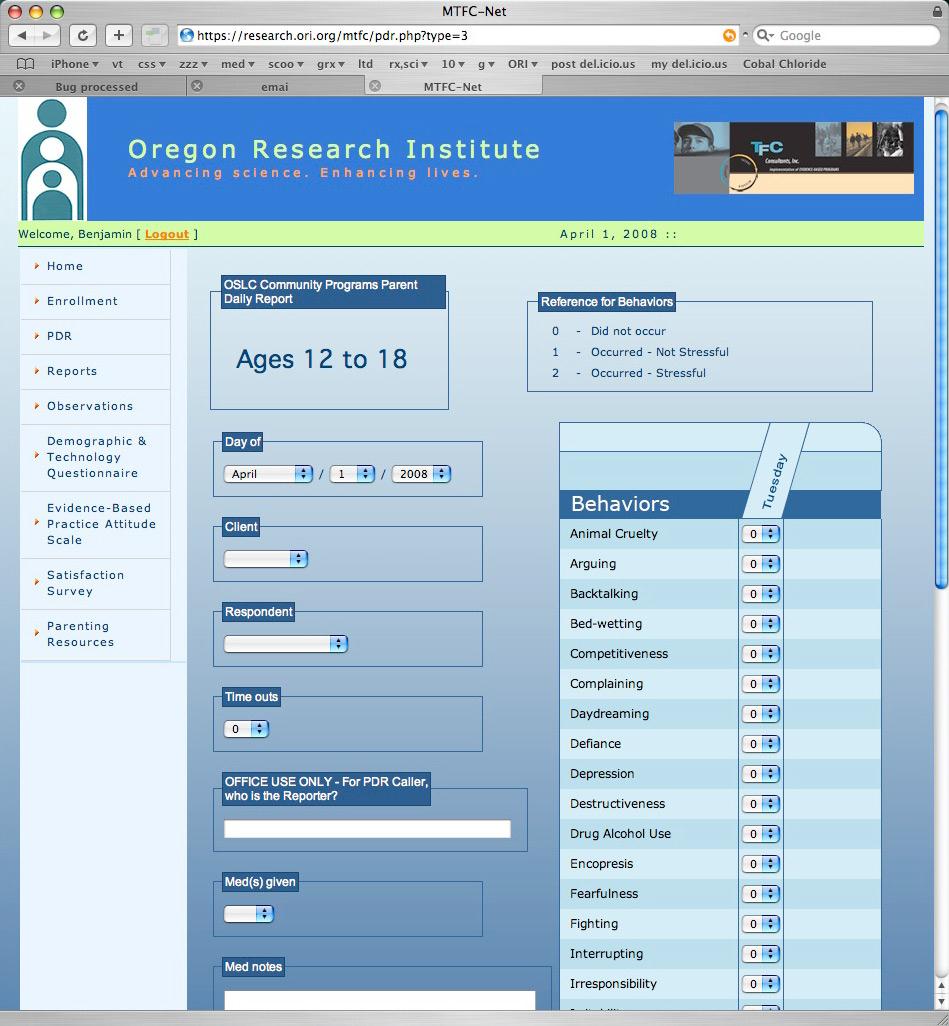The image size is (949, 1026).
Task: Open the Med(s) given dropdown
Action: [249, 914]
